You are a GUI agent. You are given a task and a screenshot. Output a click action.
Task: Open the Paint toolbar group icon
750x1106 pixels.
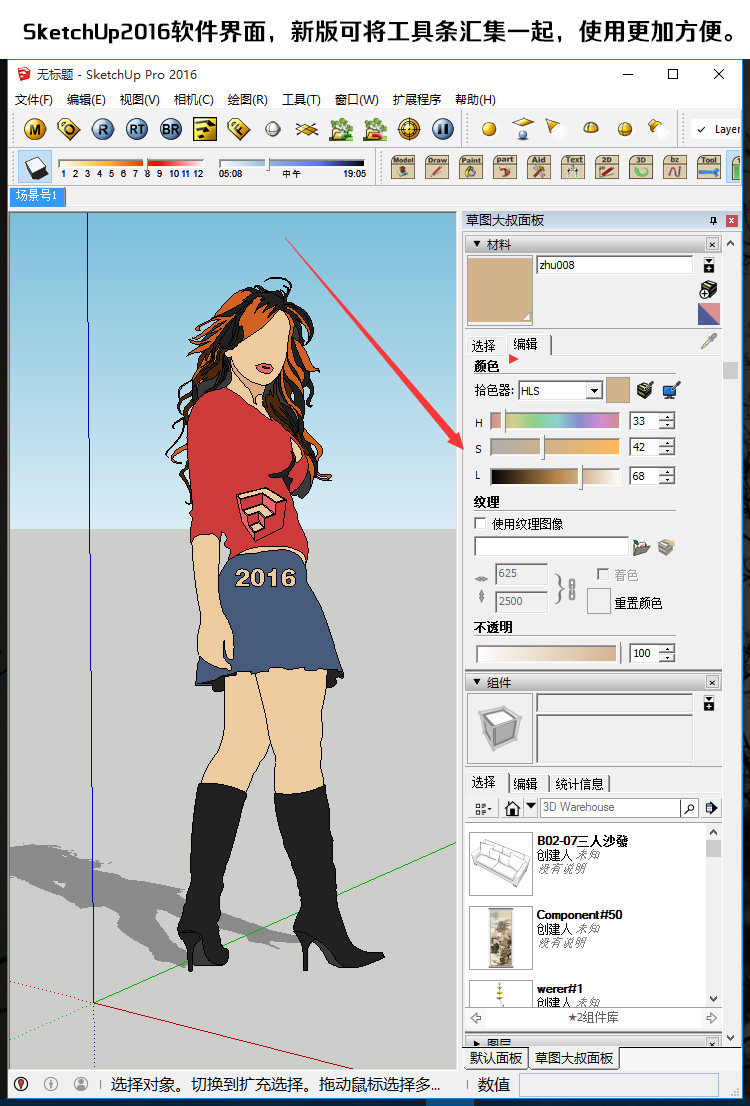(x=471, y=167)
